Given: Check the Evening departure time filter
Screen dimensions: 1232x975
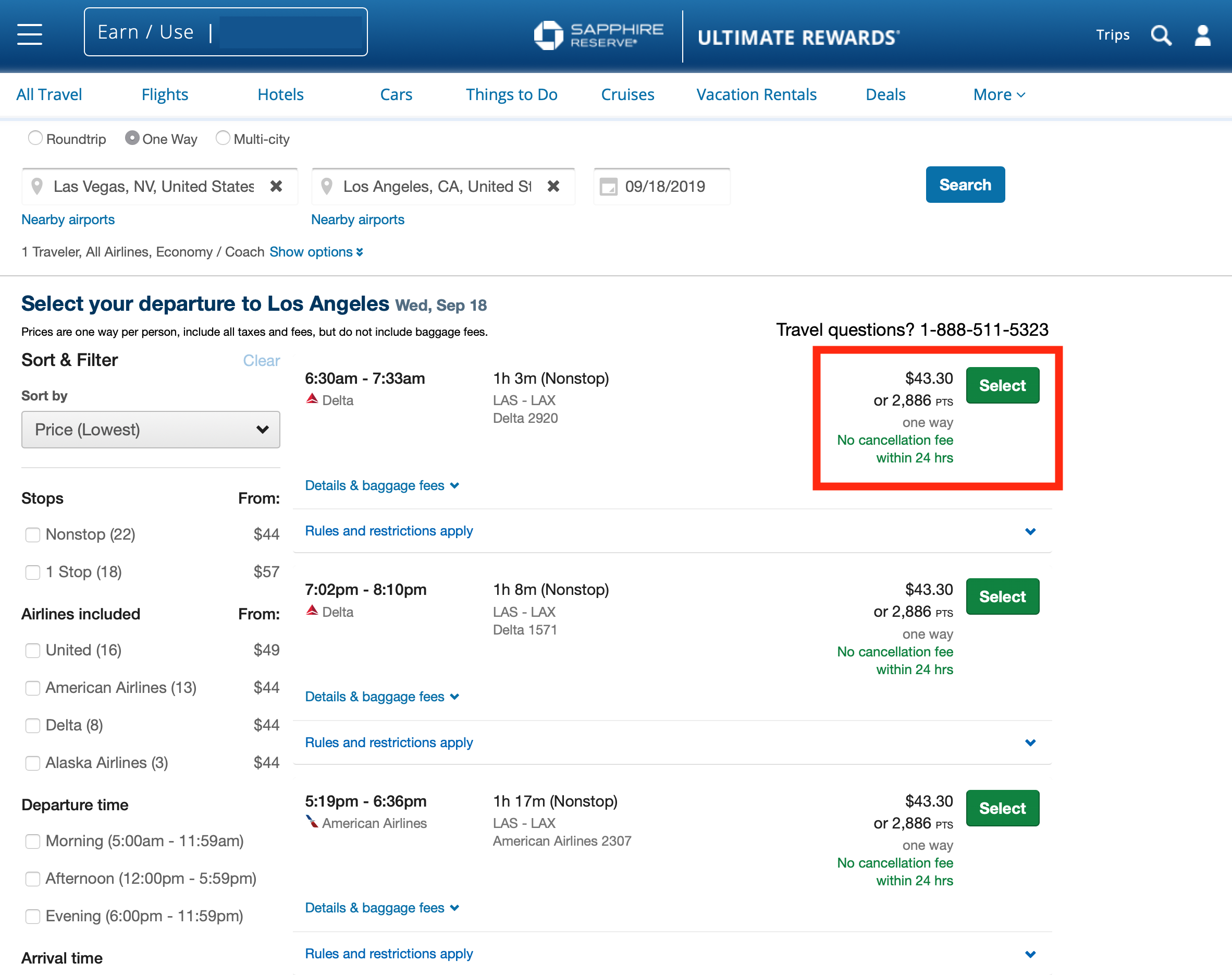Looking at the screenshot, I should pos(32,917).
